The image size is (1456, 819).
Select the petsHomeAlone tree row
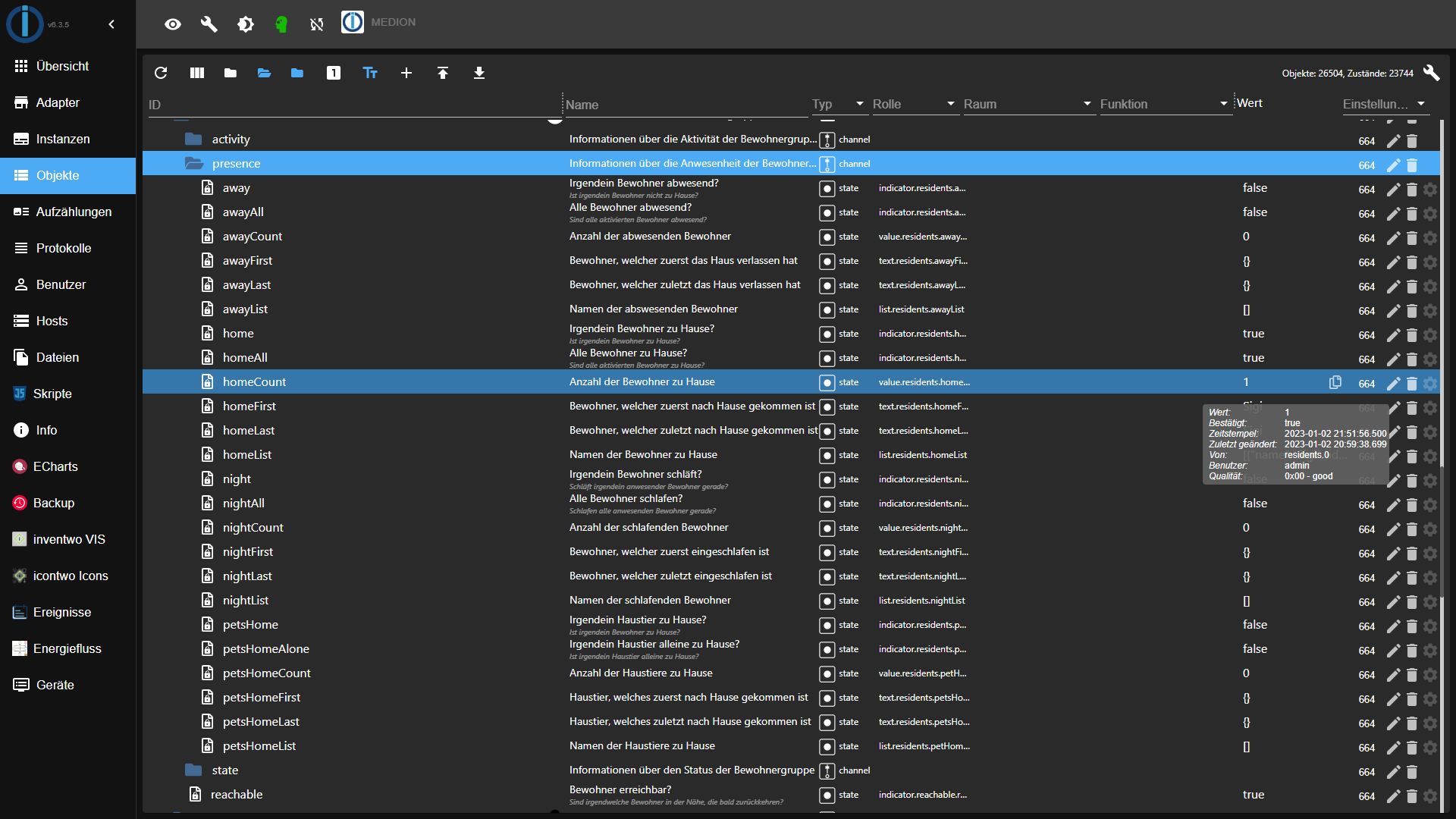(x=792, y=649)
